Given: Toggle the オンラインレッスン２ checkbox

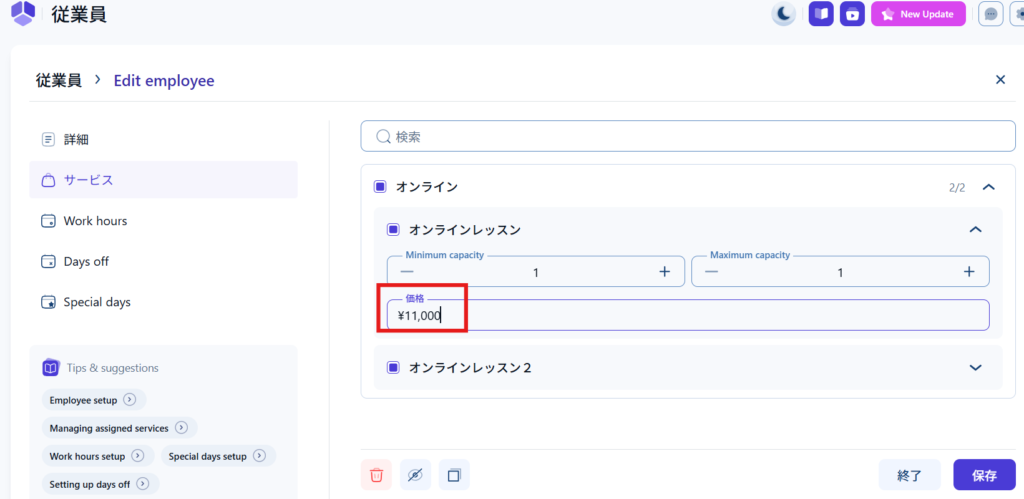Looking at the screenshot, I should pos(393,368).
